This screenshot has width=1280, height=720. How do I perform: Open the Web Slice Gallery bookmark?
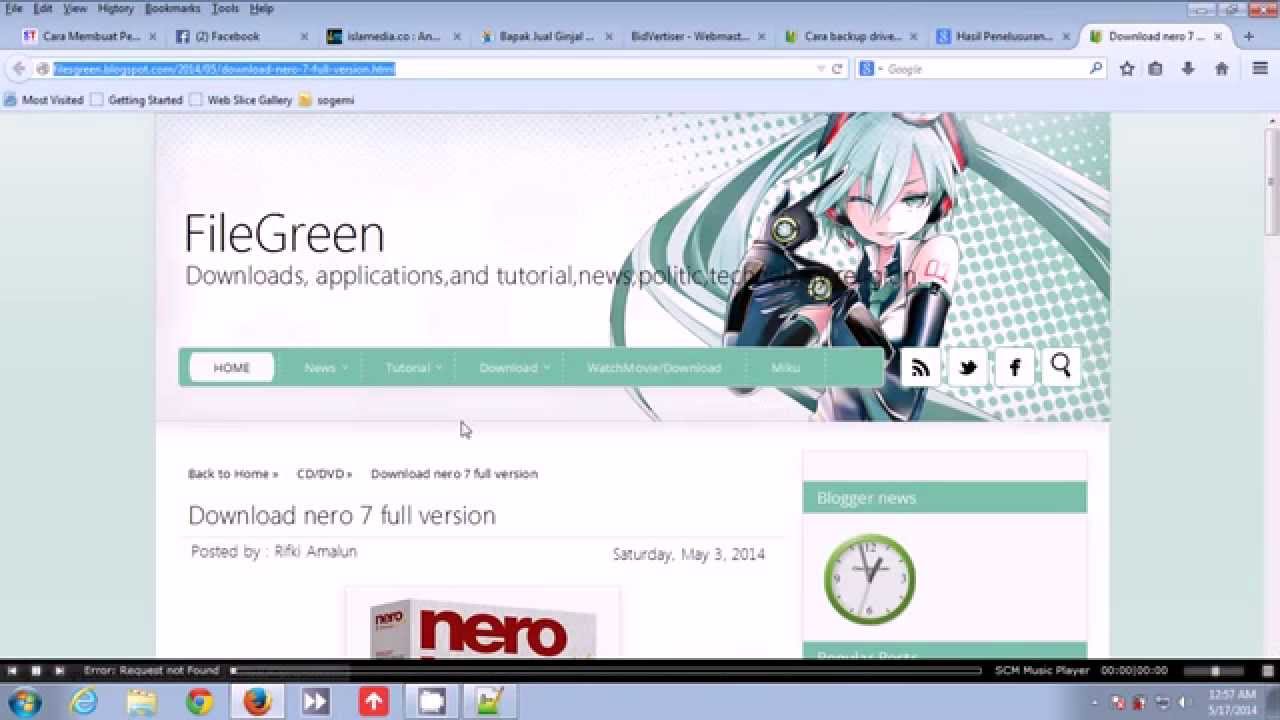241,100
